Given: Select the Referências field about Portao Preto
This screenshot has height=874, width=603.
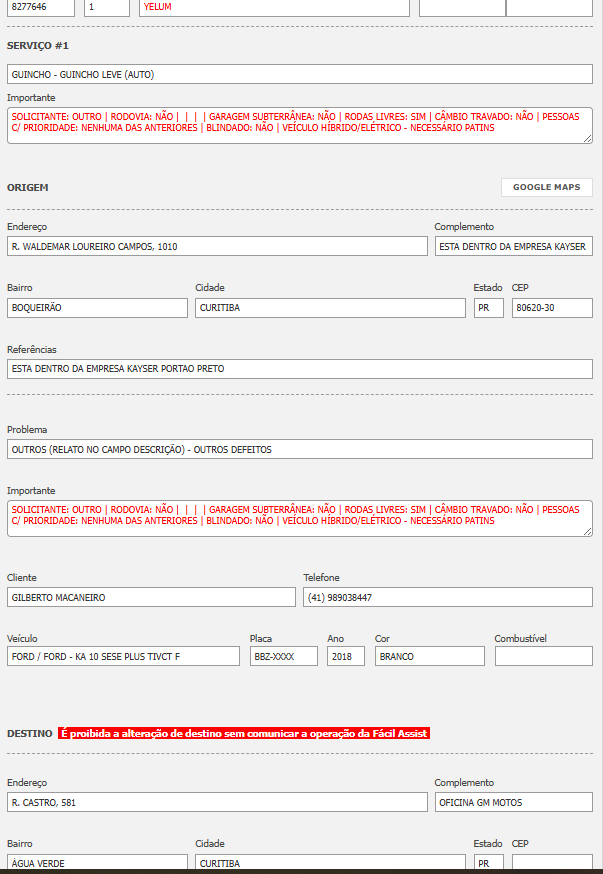Looking at the screenshot, I should pos(299,368).
